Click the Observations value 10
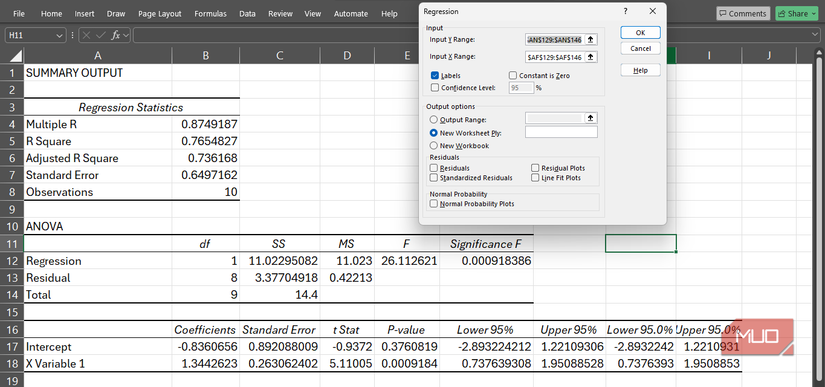This screenshot has height=387, width=825. [x=206, y=192]
